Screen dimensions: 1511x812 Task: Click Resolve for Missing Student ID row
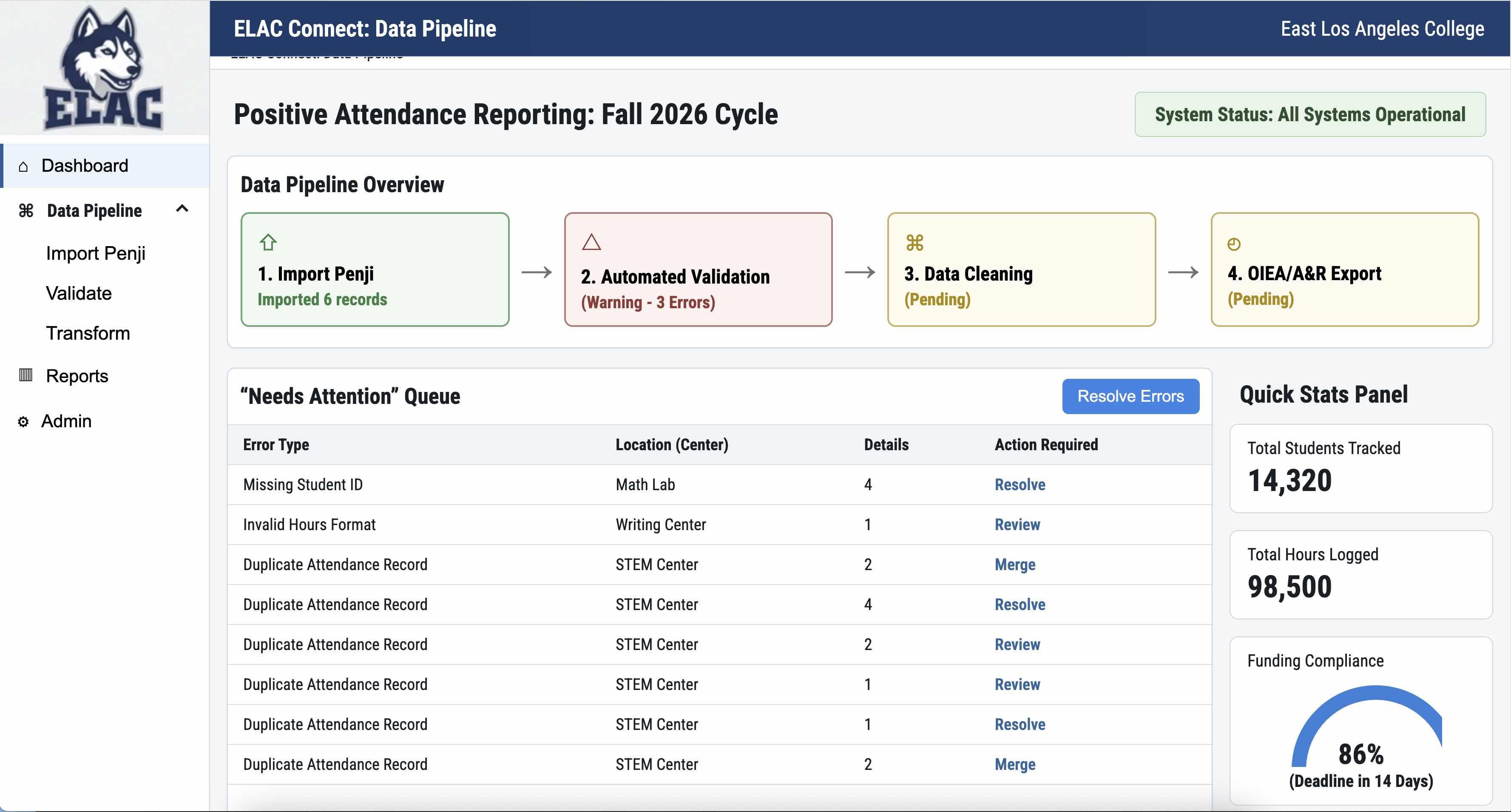tap(1020, 485)
